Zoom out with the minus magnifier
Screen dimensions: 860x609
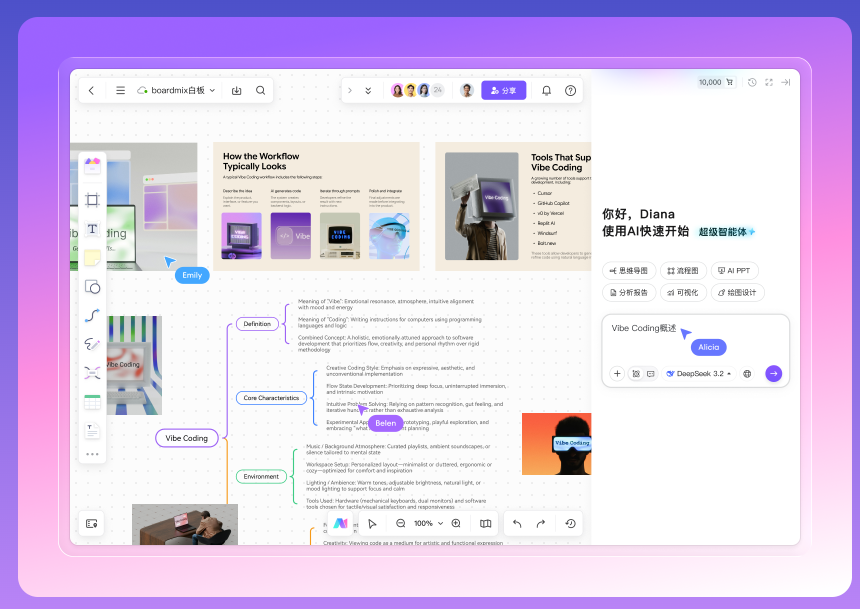tap(401, 523)
